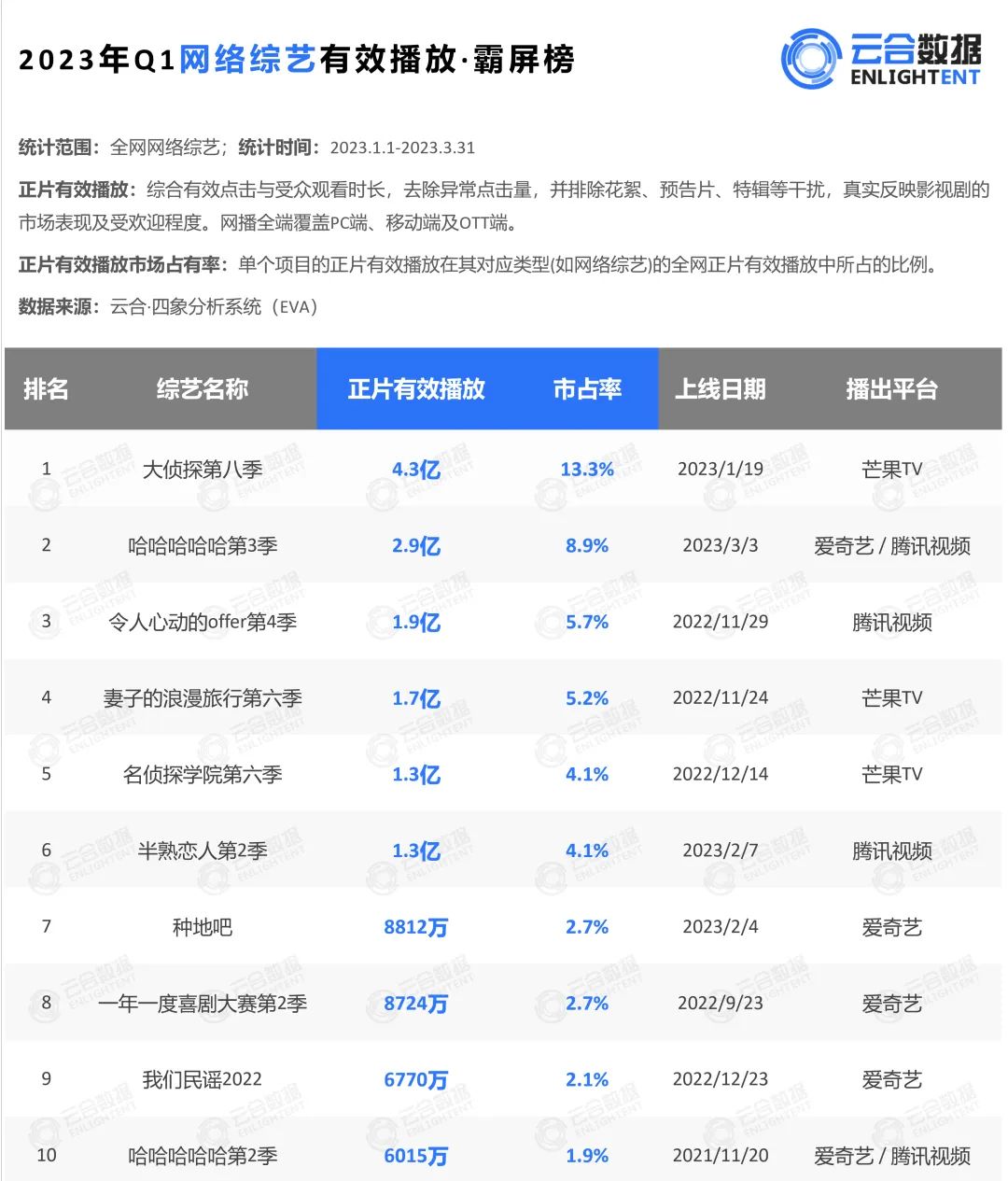Select the show 一年一度喜剧大赛第2季
The image size is (1008, 1181).
coord(203,1004)
